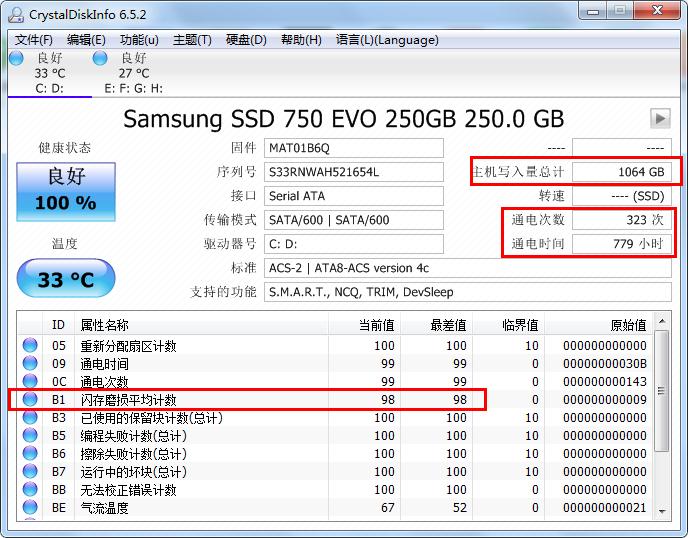
Task: Select attribute 气流温度
Action: click(x=104, y=508)
